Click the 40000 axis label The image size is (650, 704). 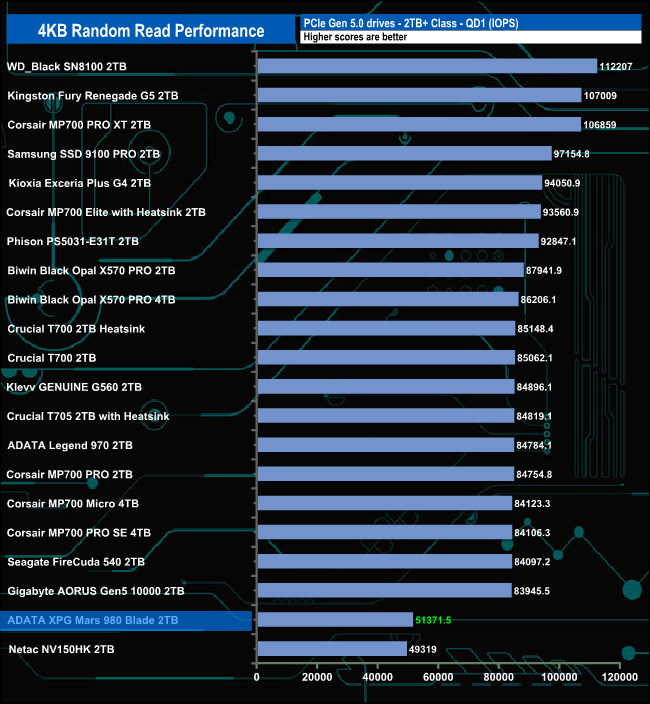[x=378, y=677]
